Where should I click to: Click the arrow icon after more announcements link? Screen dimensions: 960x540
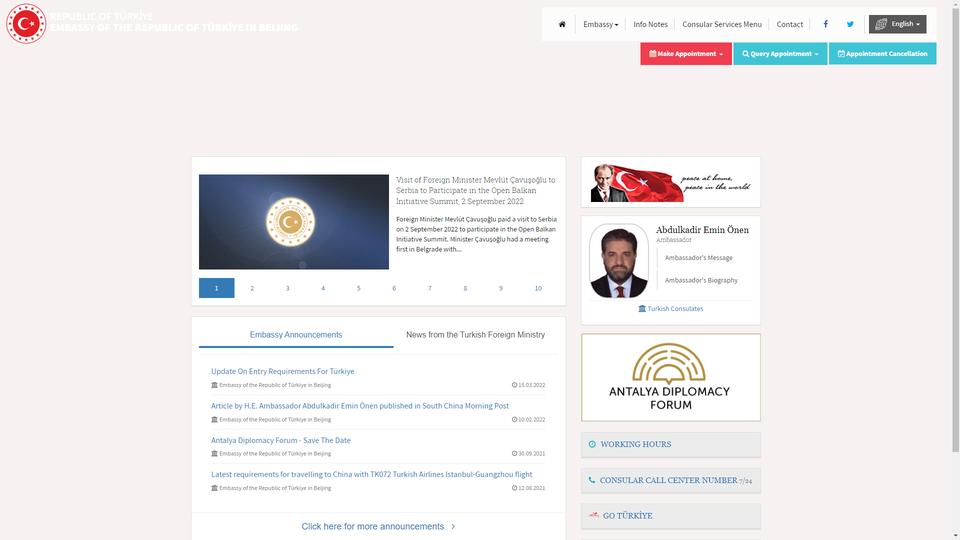pyautogui.click(x=453, y=527)
